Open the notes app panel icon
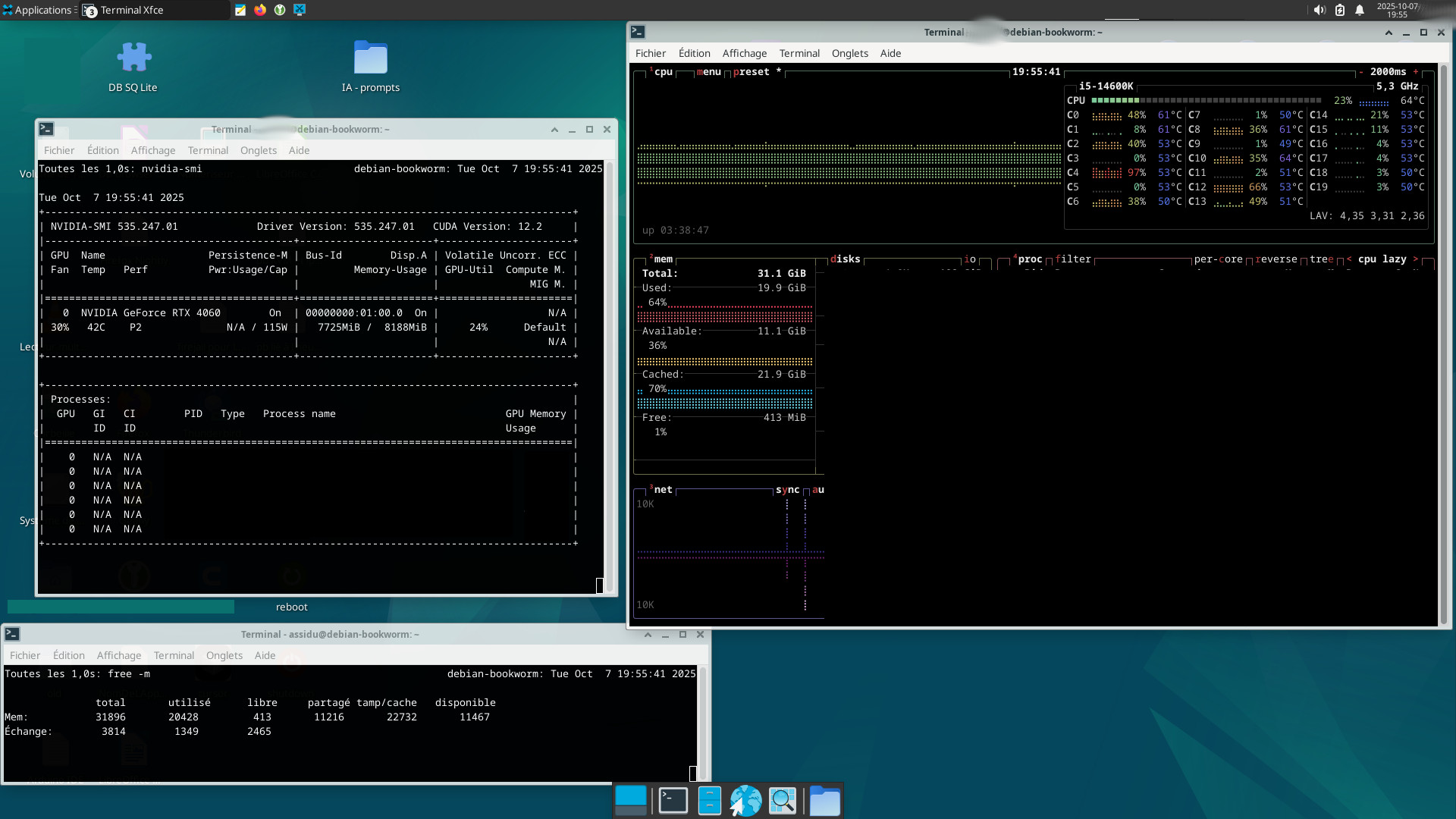Viewport: 1456px width, 819px height. coord(240,10)
